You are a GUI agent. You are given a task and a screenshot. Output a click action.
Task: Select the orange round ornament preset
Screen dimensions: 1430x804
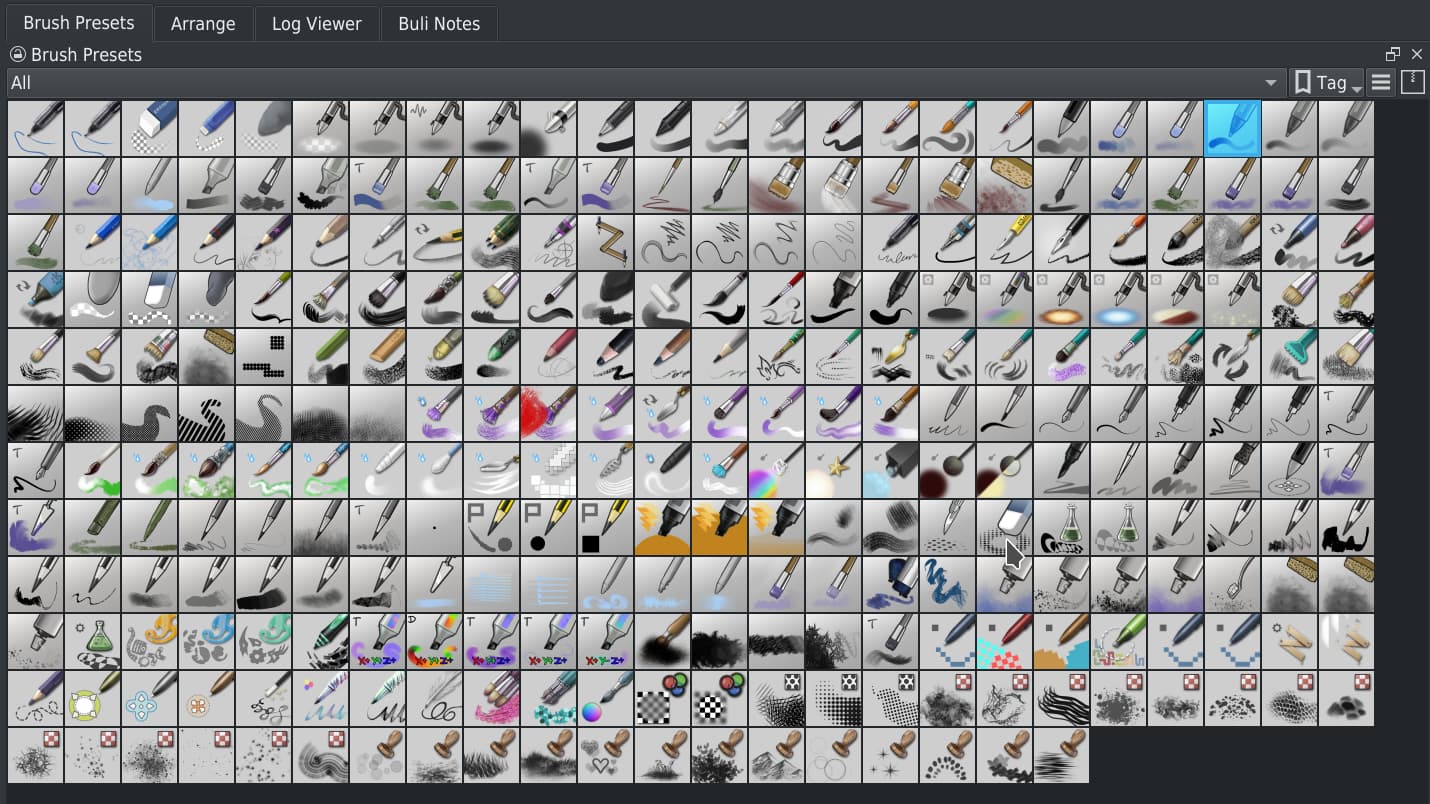pos(207,698)
